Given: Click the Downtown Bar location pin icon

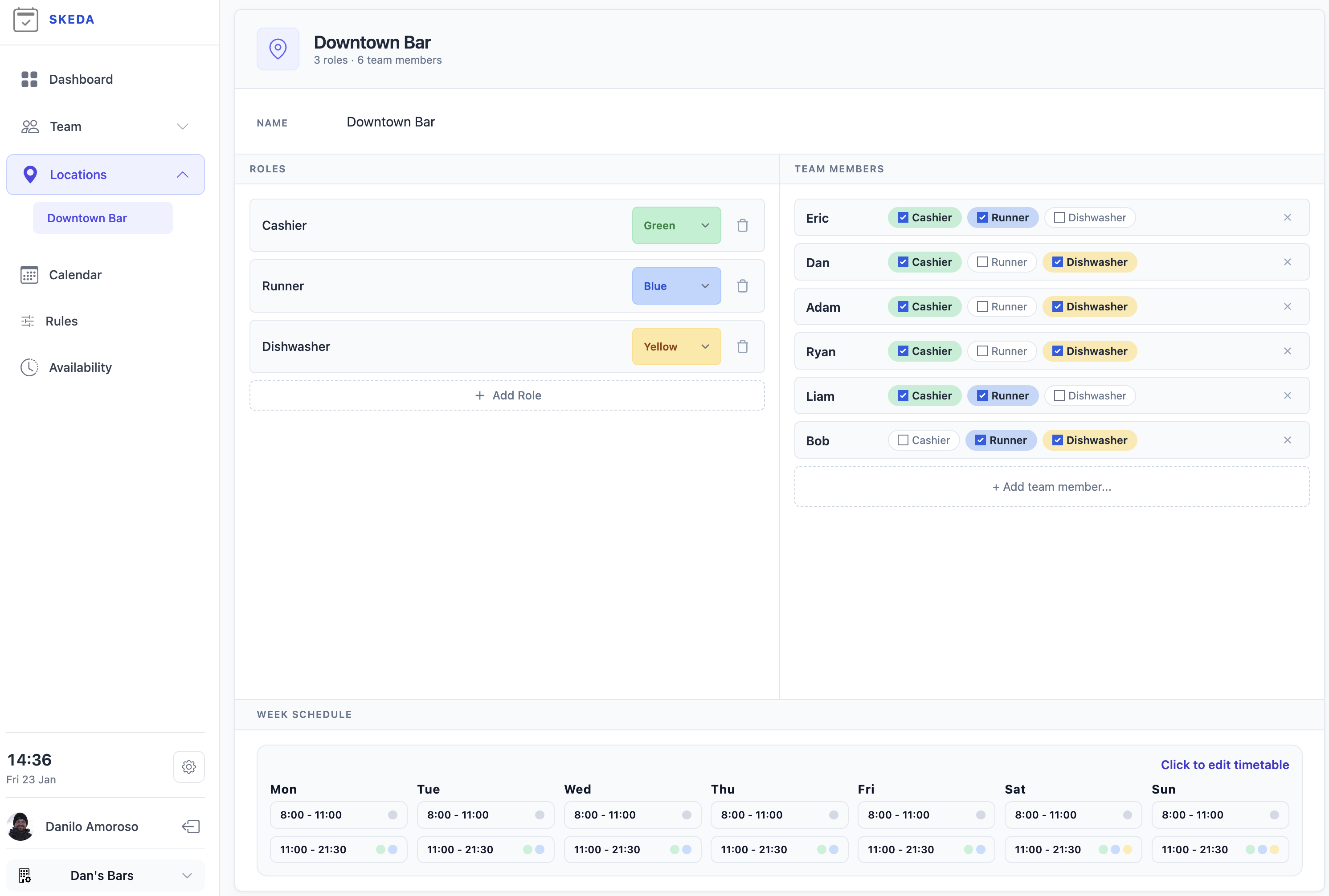Looking at the screenshot, I should 278,49.
